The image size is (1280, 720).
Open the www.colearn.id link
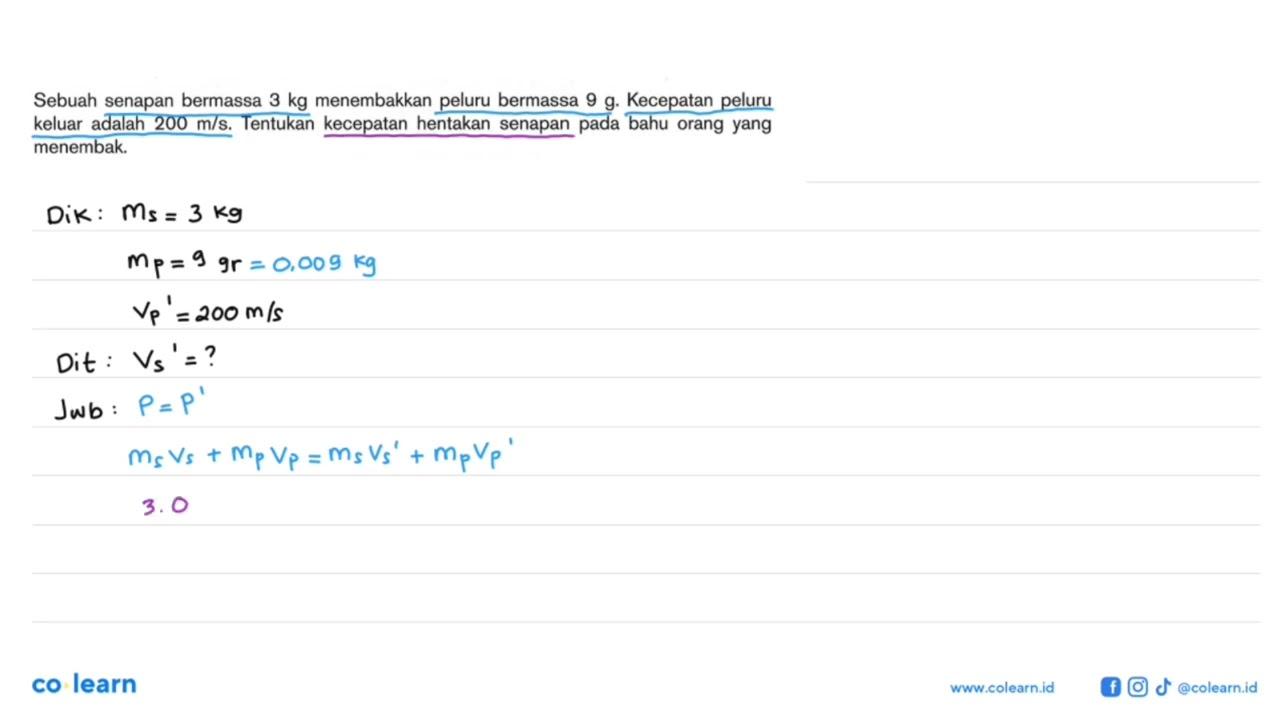coord(1002,687)
